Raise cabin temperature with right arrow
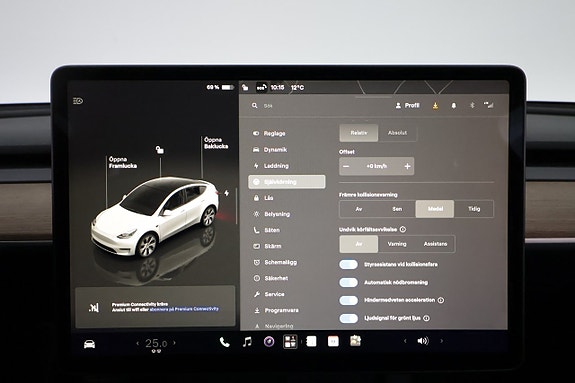 (174, 343)
